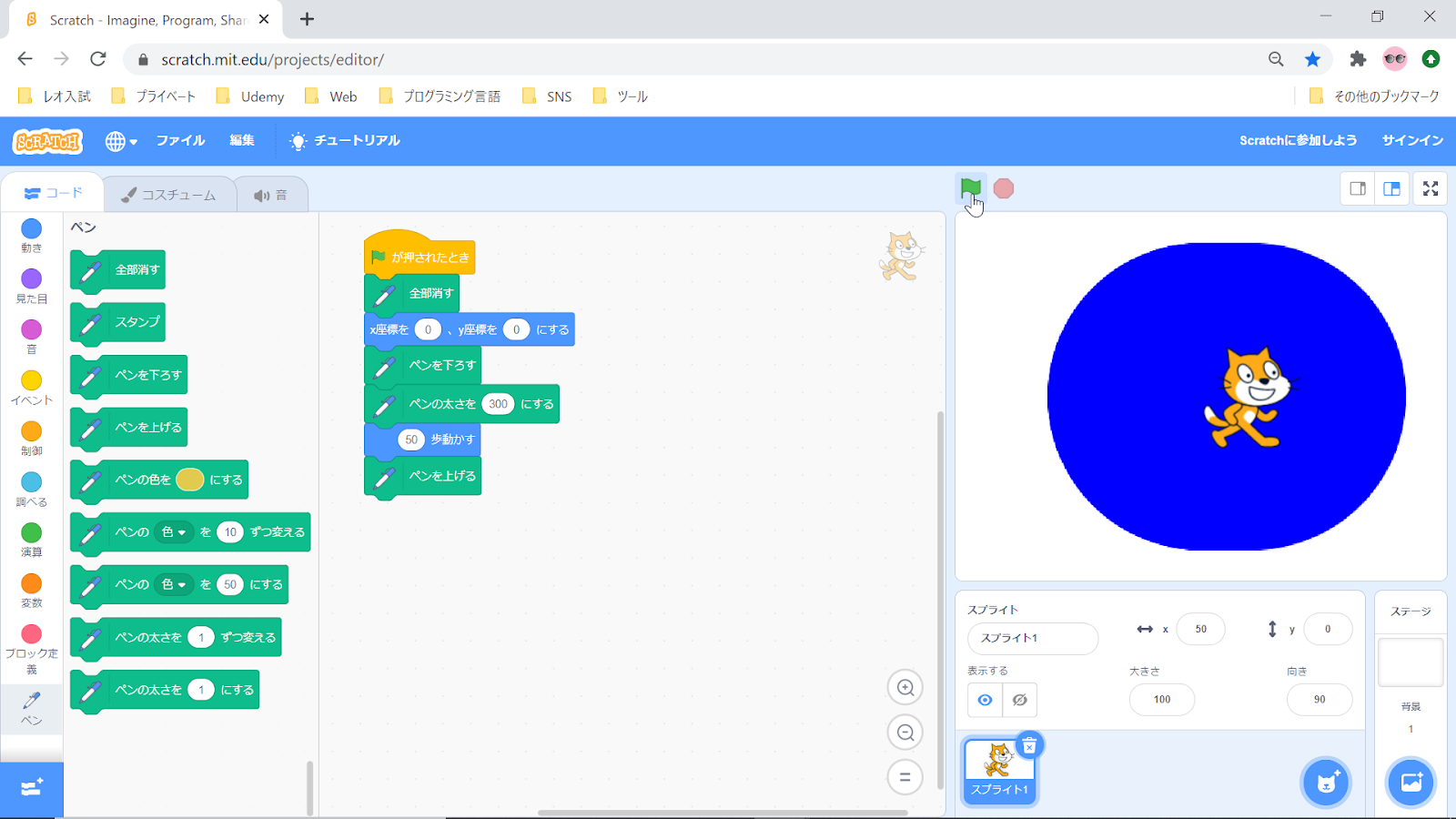The height and width of the screenshot is (819, 1456).
Task: Click palette ペンを上げる block
Action: click(129, 428)
